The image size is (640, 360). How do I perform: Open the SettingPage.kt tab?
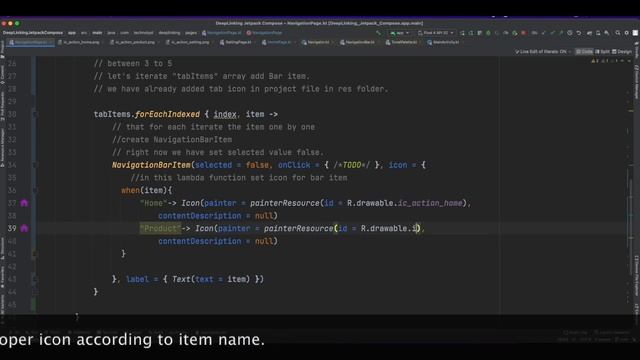coord(238,42)
